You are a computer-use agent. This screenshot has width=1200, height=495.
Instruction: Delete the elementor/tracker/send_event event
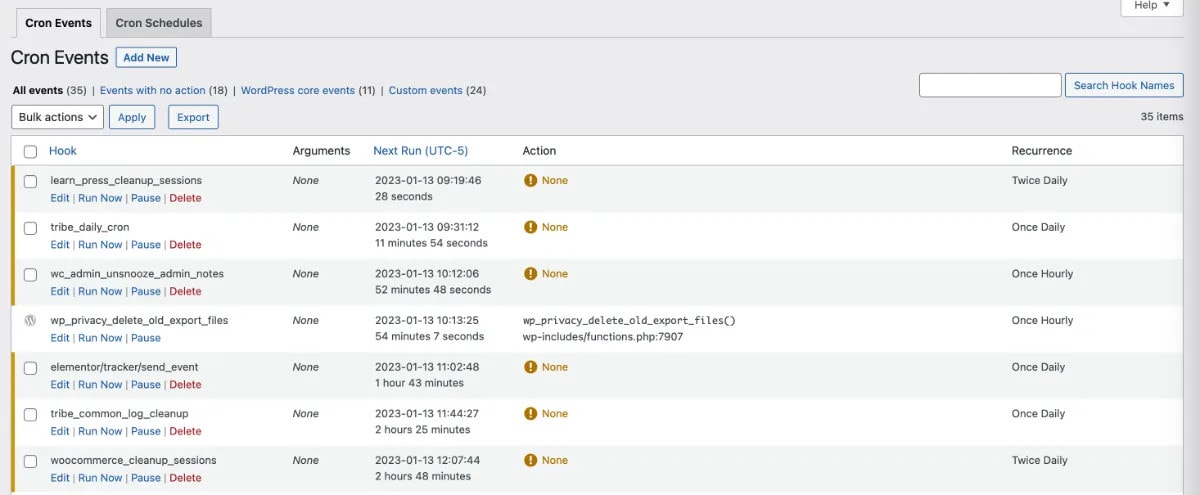(185, 385)
